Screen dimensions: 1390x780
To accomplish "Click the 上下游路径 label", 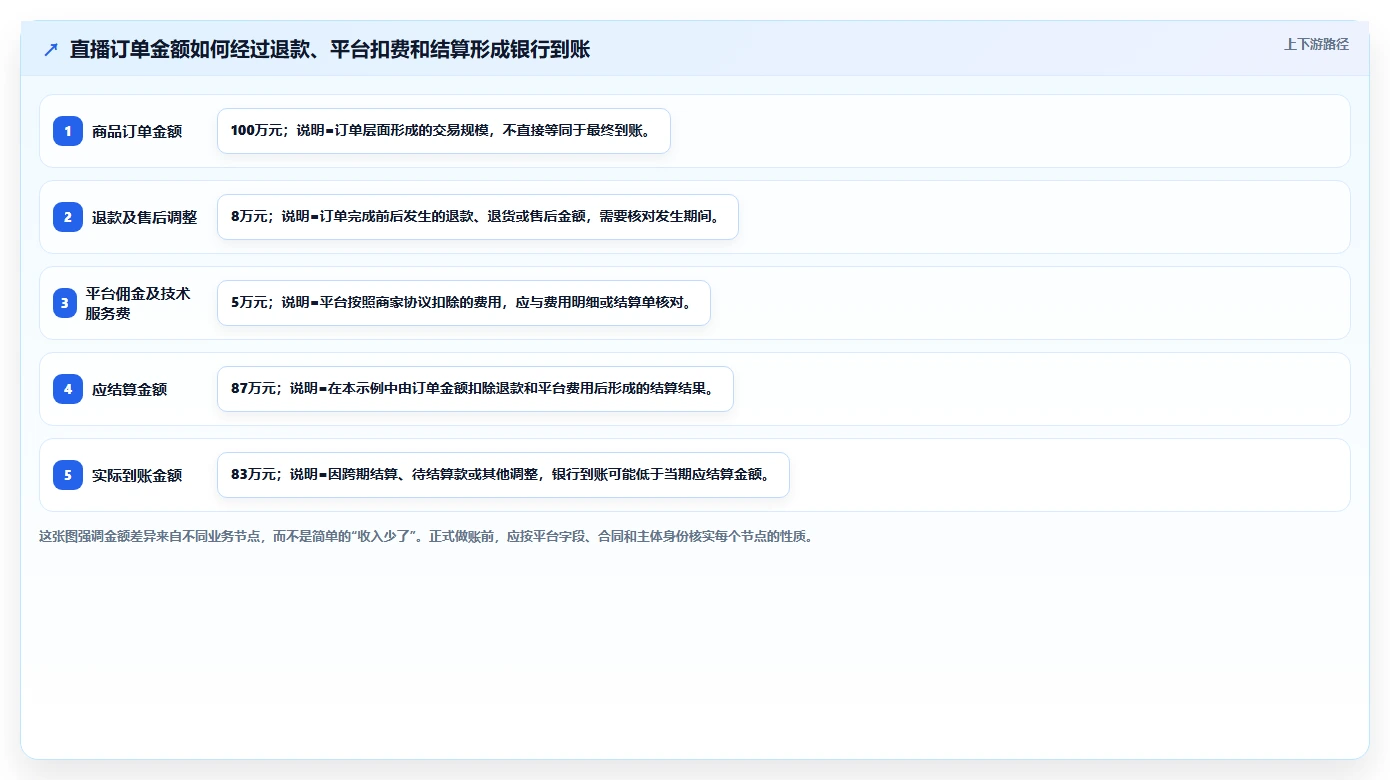I will (x=1316, y=44).
